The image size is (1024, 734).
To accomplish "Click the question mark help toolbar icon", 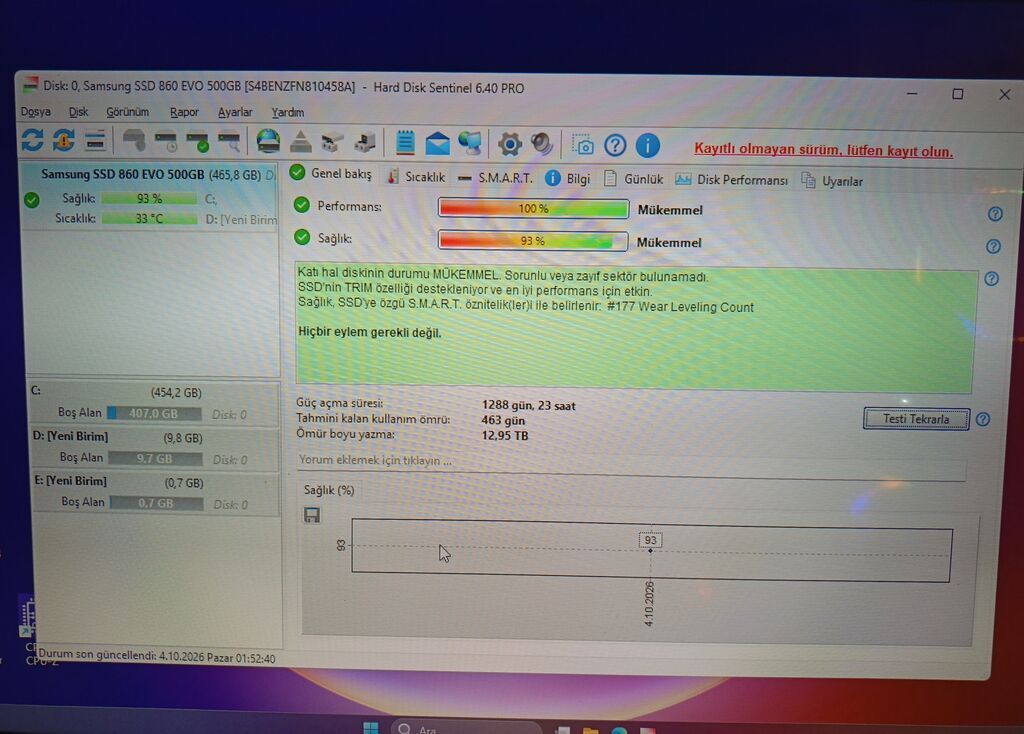I will (x=615, y=145).
